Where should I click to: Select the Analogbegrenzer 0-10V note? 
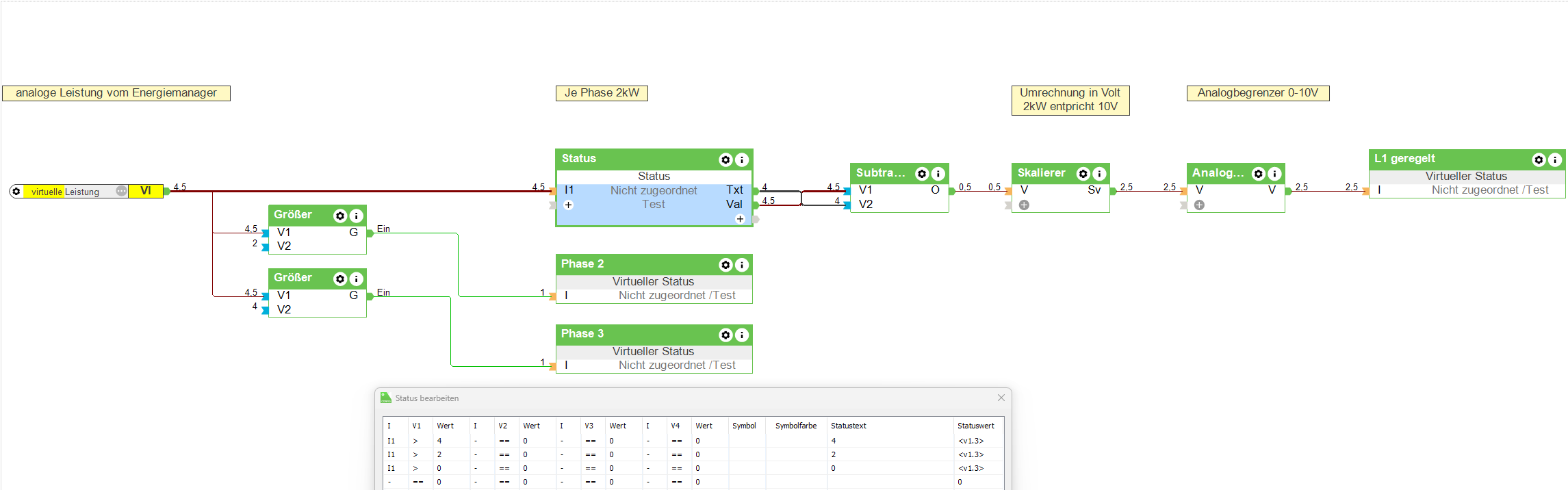point(1258,93)
